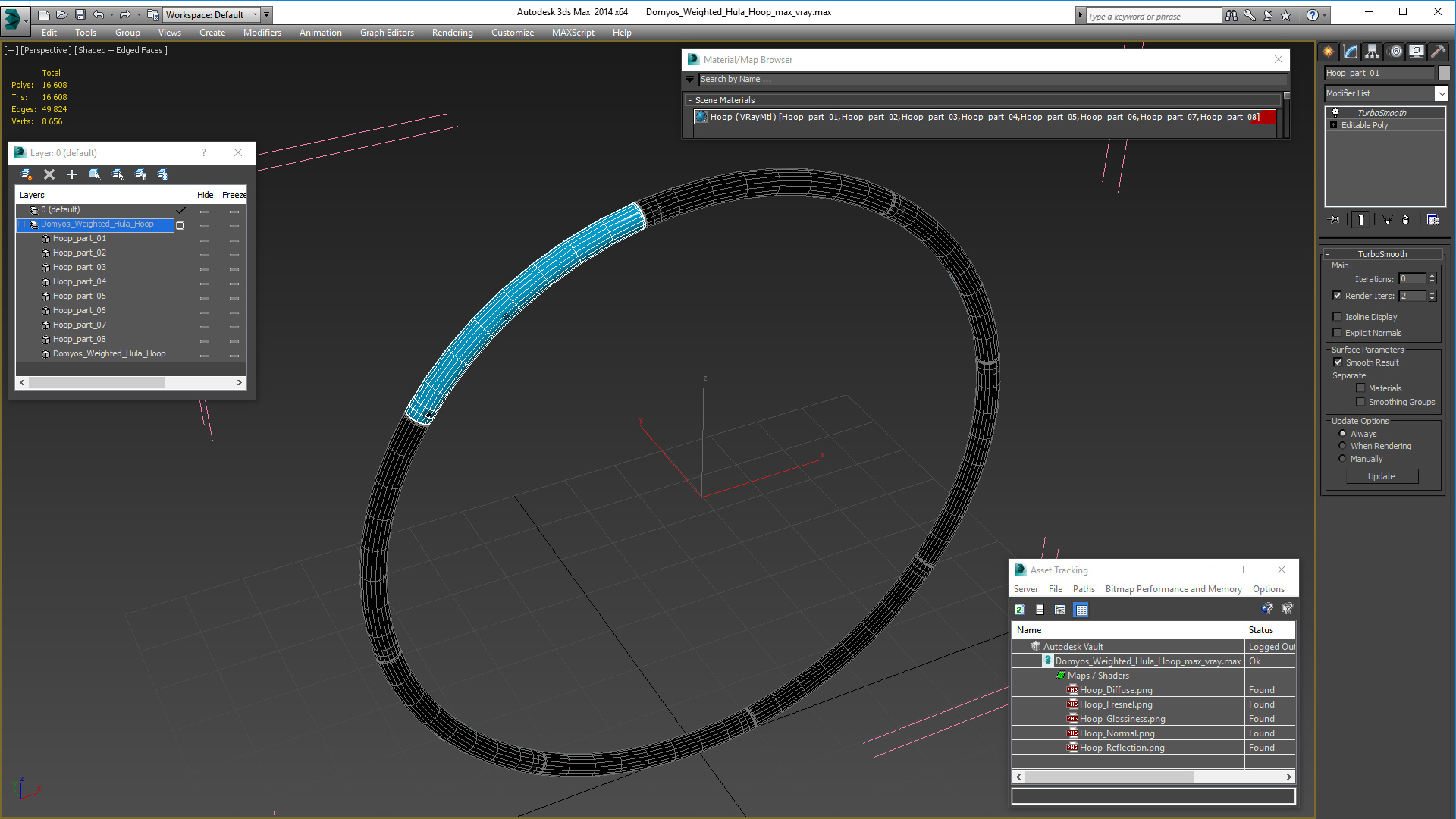Open the Graph Editors menu

click(387, 33)
